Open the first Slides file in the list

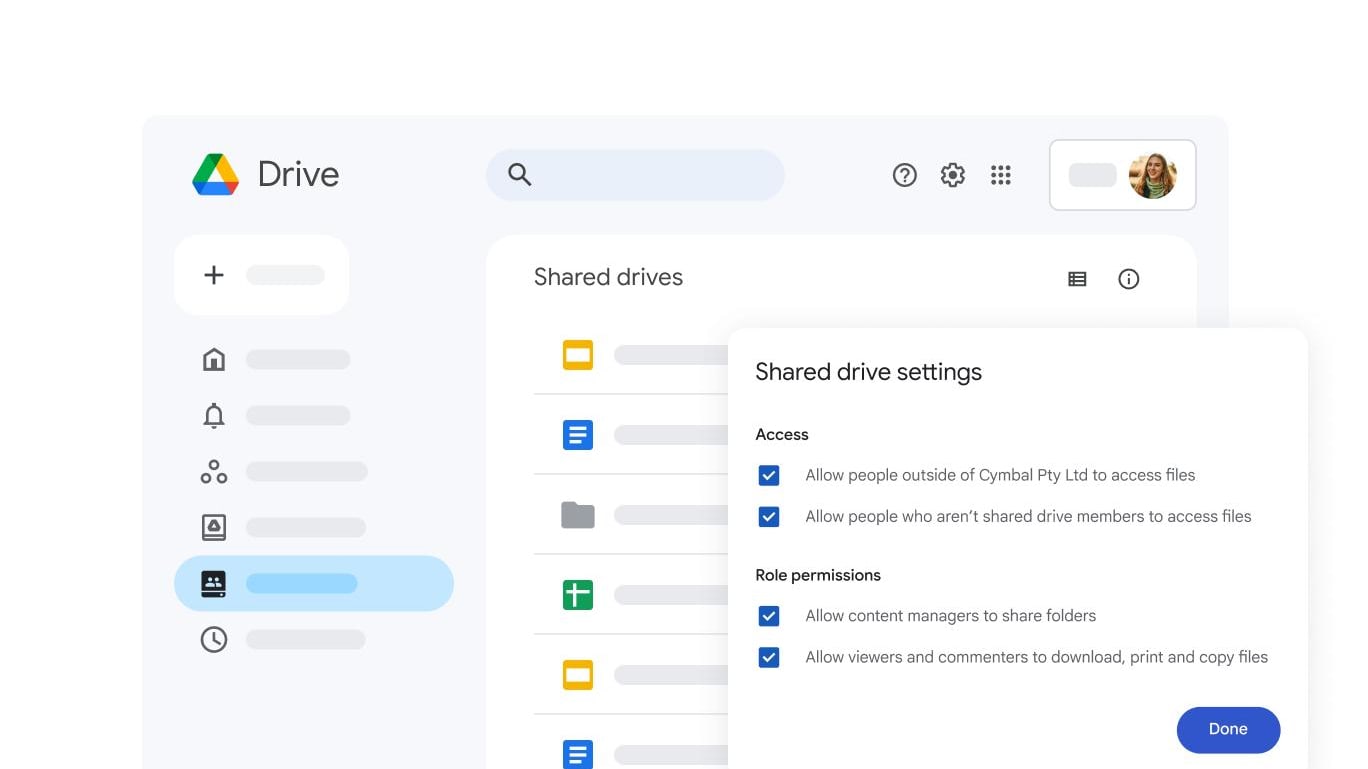(578, 355)
